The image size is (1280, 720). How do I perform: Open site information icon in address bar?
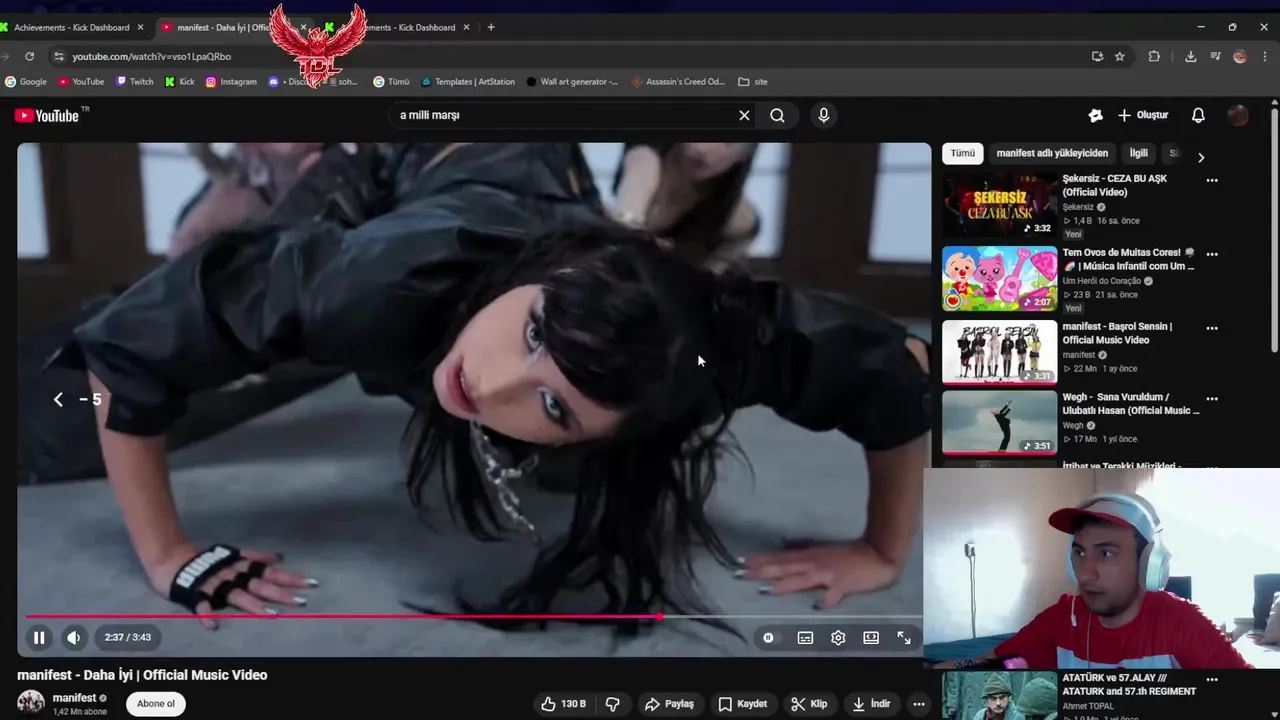tap(59, 57)
